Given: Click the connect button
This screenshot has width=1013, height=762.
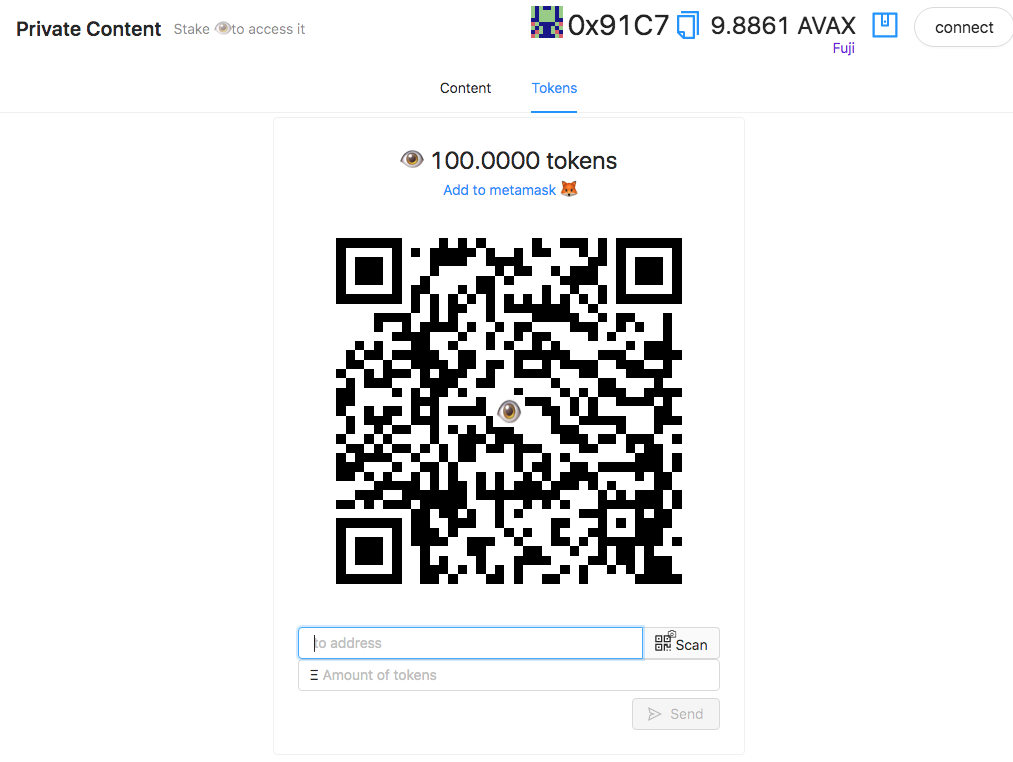Looking at the screenshot, I should tap(964, 27).
